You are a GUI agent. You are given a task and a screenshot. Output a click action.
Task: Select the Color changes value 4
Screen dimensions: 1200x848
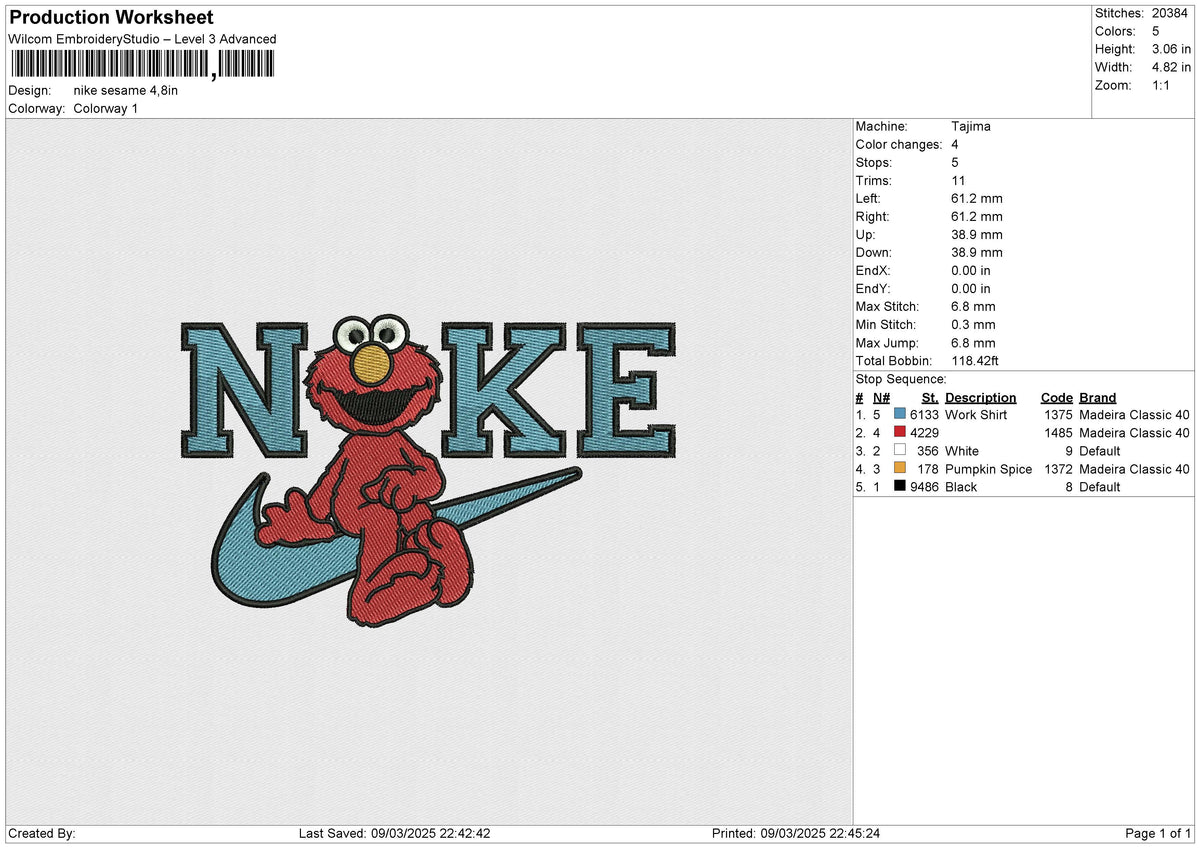point(955,144)
